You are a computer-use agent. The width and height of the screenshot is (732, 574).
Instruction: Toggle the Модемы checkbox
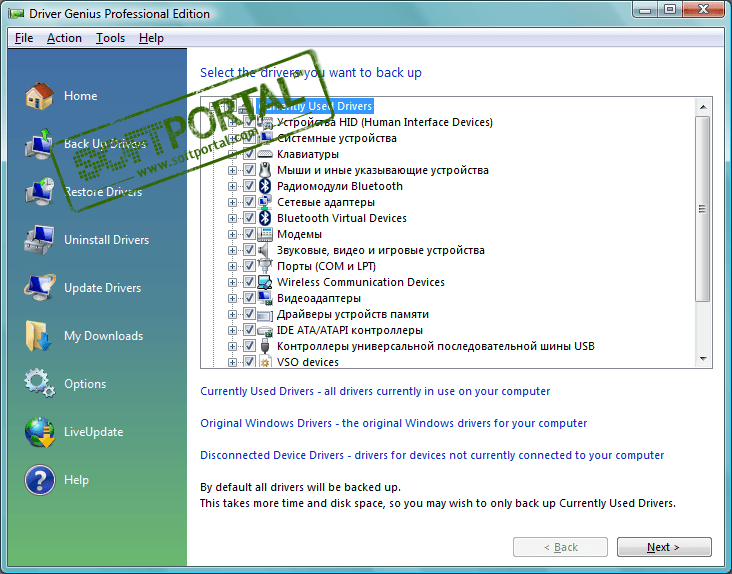pos(249,233)
